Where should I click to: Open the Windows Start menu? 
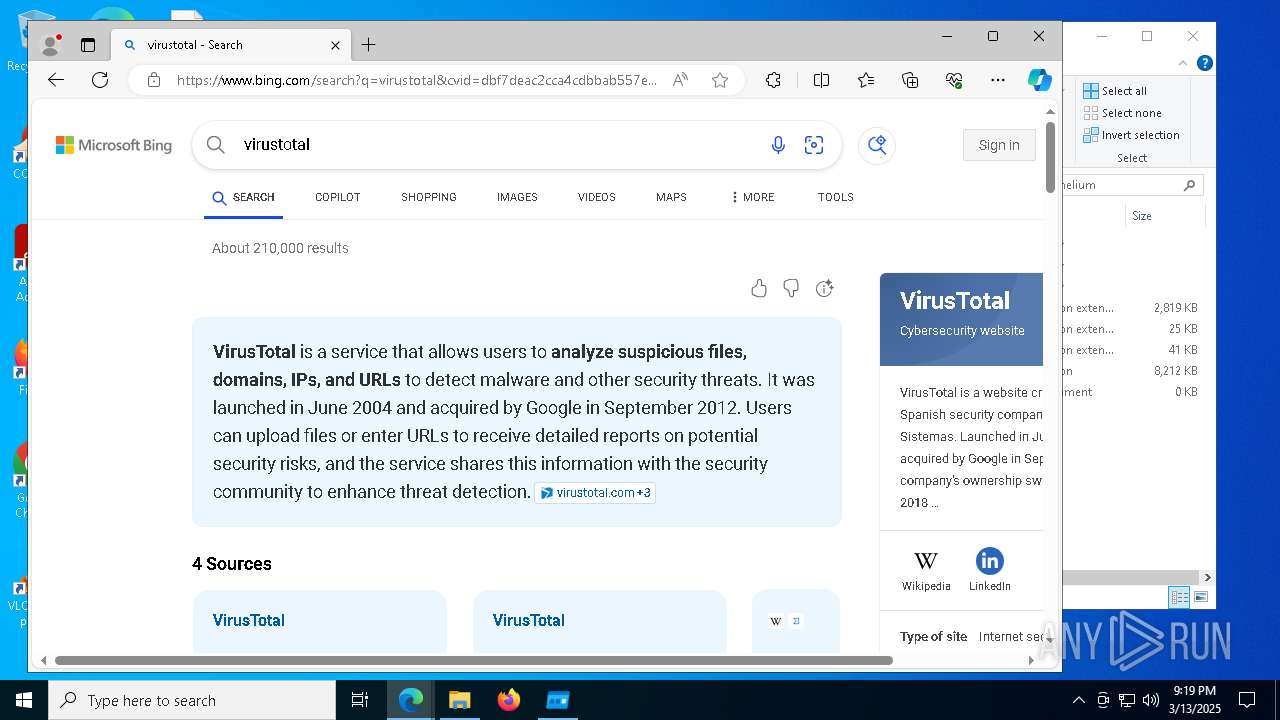(24, 700)
